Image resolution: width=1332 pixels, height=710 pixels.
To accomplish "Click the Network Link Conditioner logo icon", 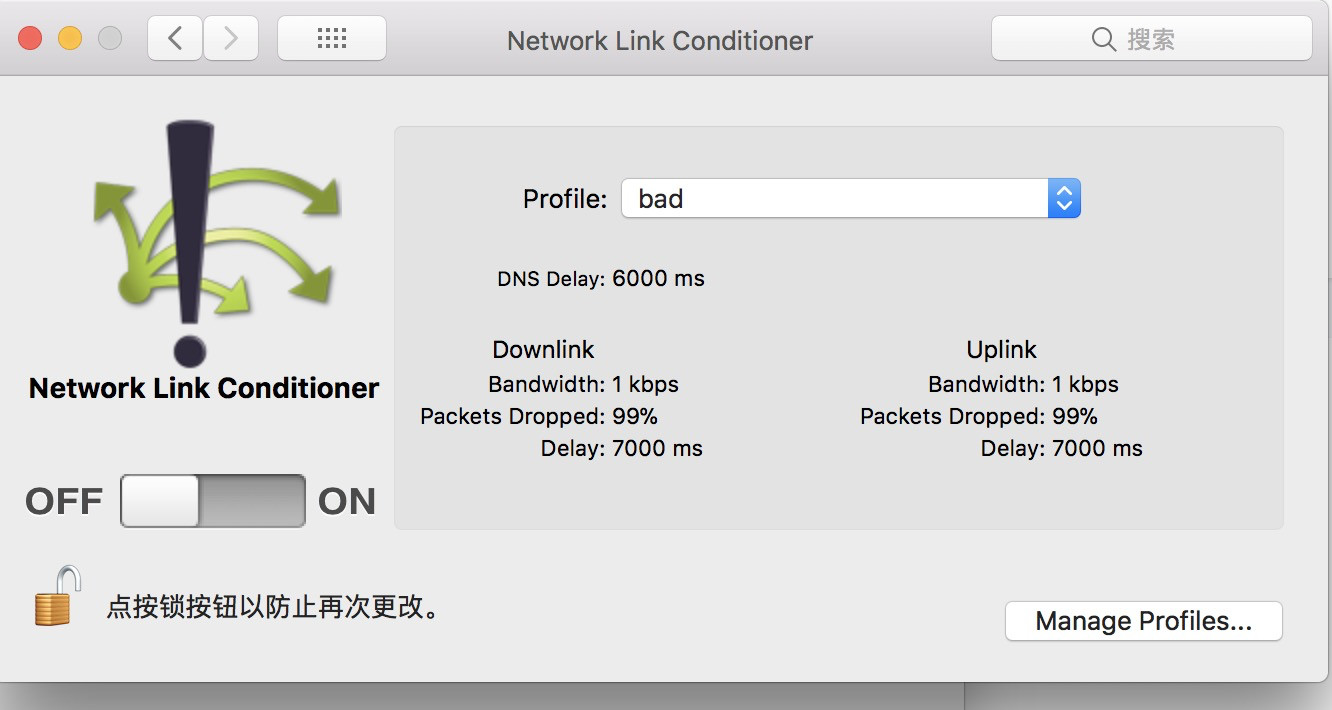I will click(x=216, y=243).
